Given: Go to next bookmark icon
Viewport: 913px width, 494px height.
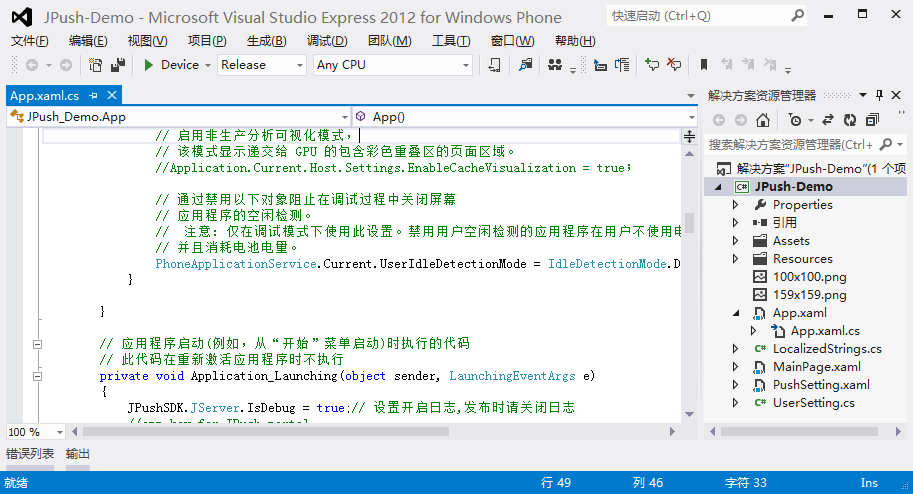Looking at the screenshot, I should coord(748,65).
